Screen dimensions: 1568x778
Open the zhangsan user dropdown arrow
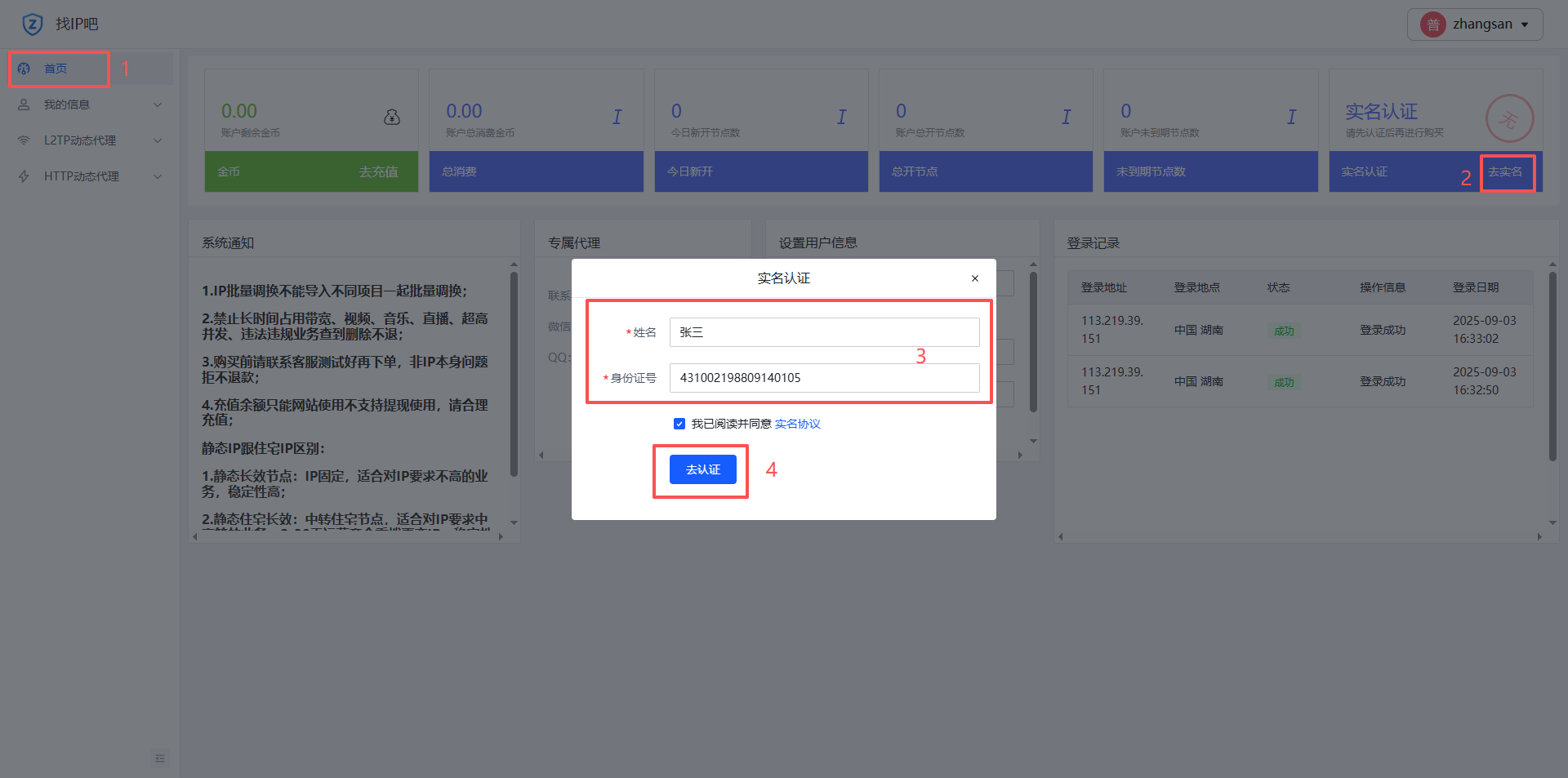[1525, 24]
